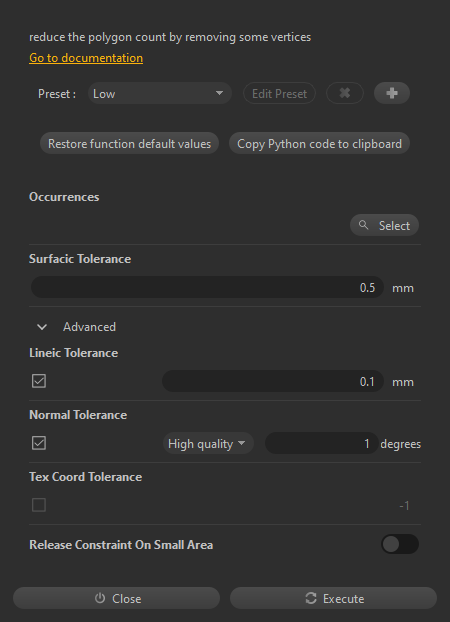Screen dimensions: 450x622
Task: Uncheck the Normal Tolerance checkbox
Action: pos(39,443)
